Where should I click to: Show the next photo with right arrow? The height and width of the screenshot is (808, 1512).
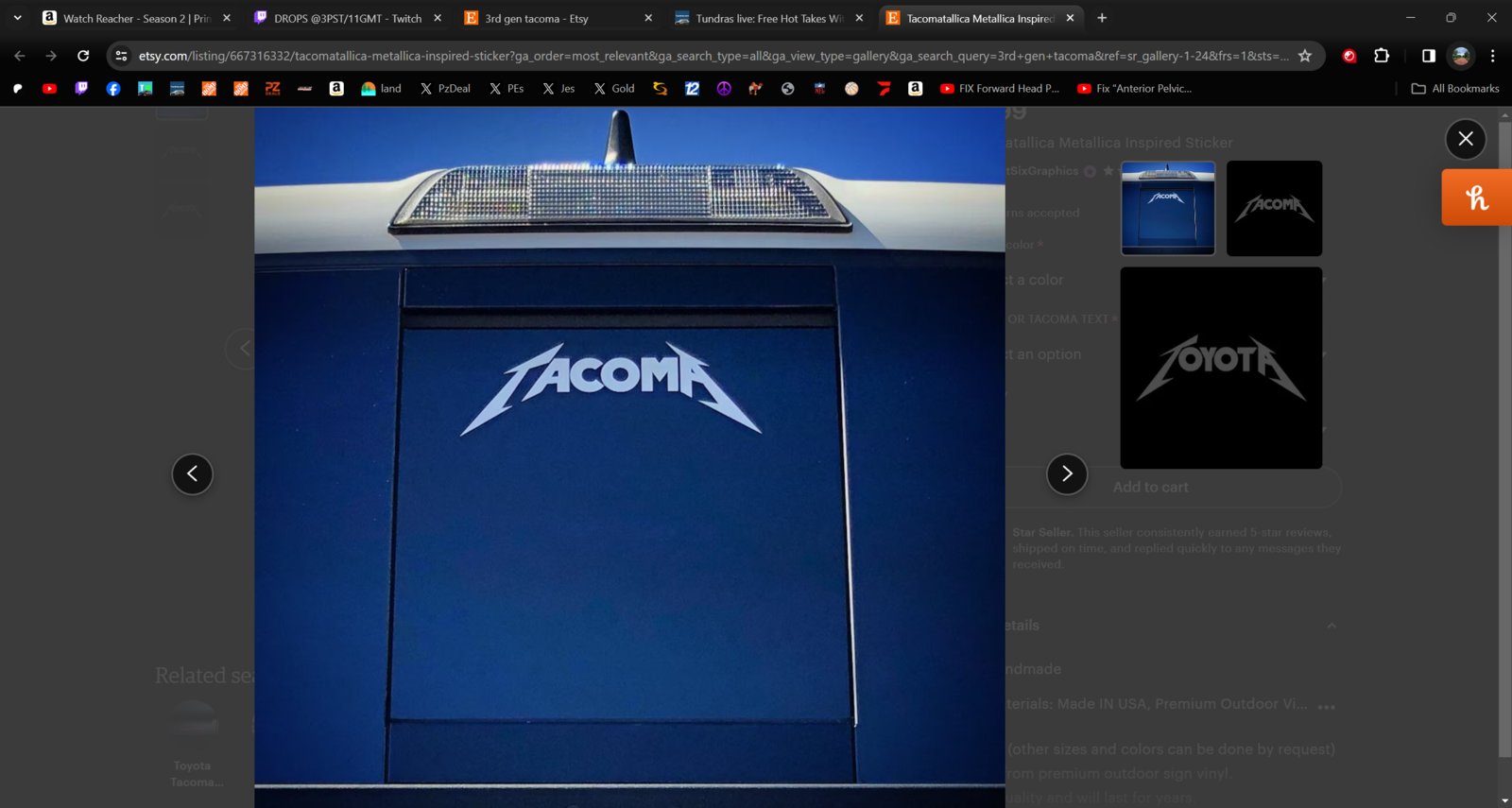point(1067,473)
